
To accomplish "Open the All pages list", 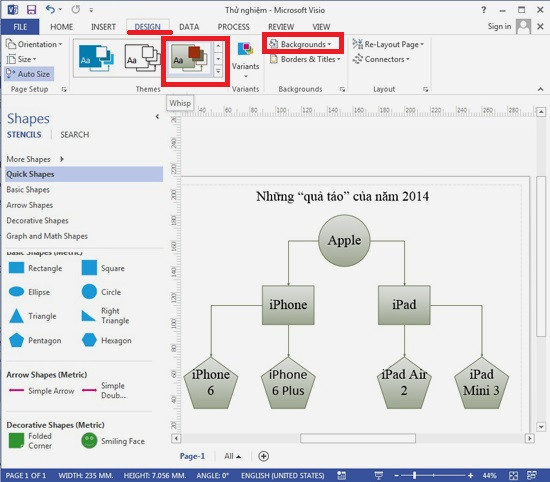I will 232,456.
